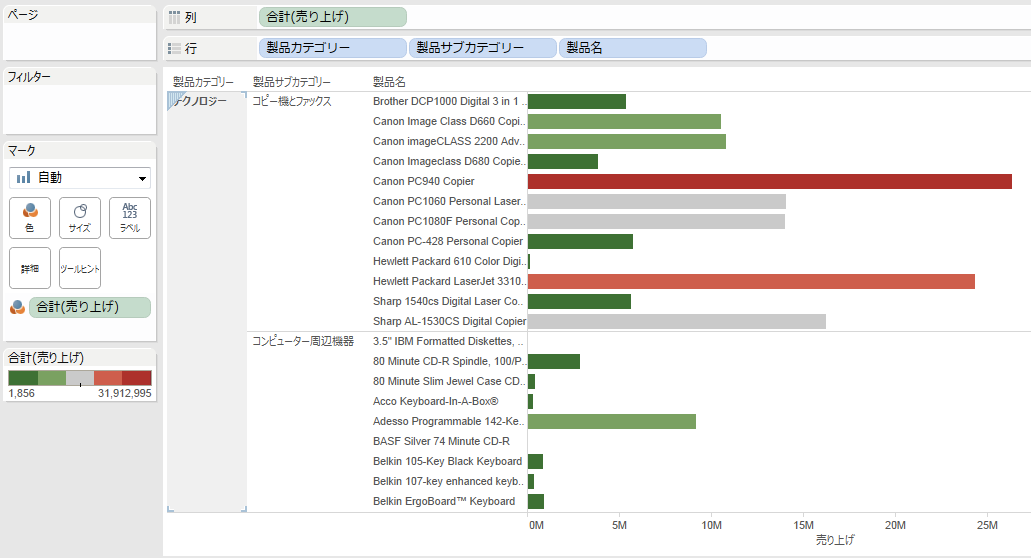
Task: Click the 売り上げ axis title
Action: (834, 540)
